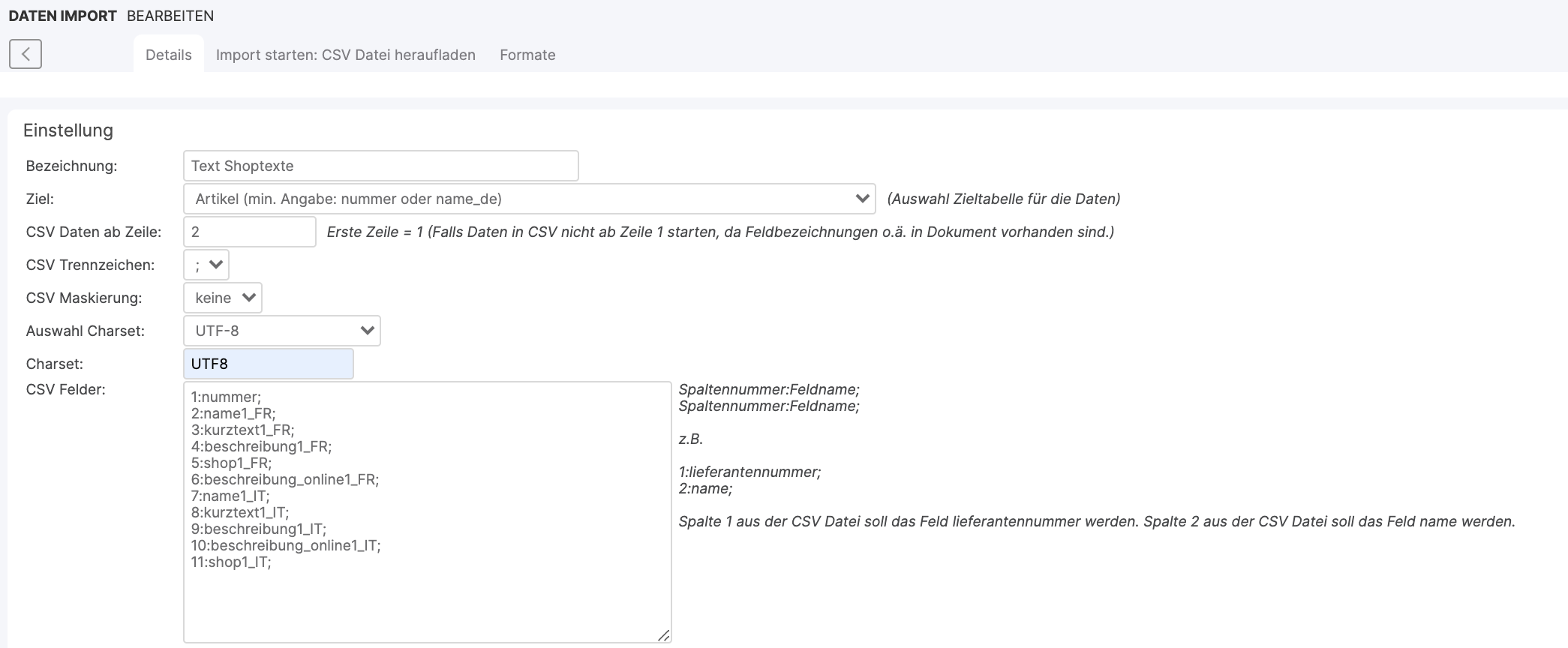Viewport: 1568px width, 648px height.
Task: Click the CSV Felder label
Action: [x=65, y=390]
